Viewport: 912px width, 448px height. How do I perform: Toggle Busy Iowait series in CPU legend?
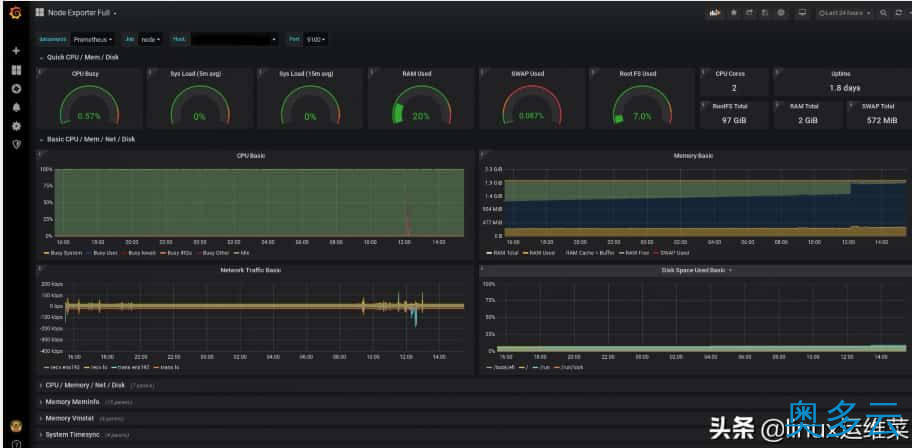138,253
